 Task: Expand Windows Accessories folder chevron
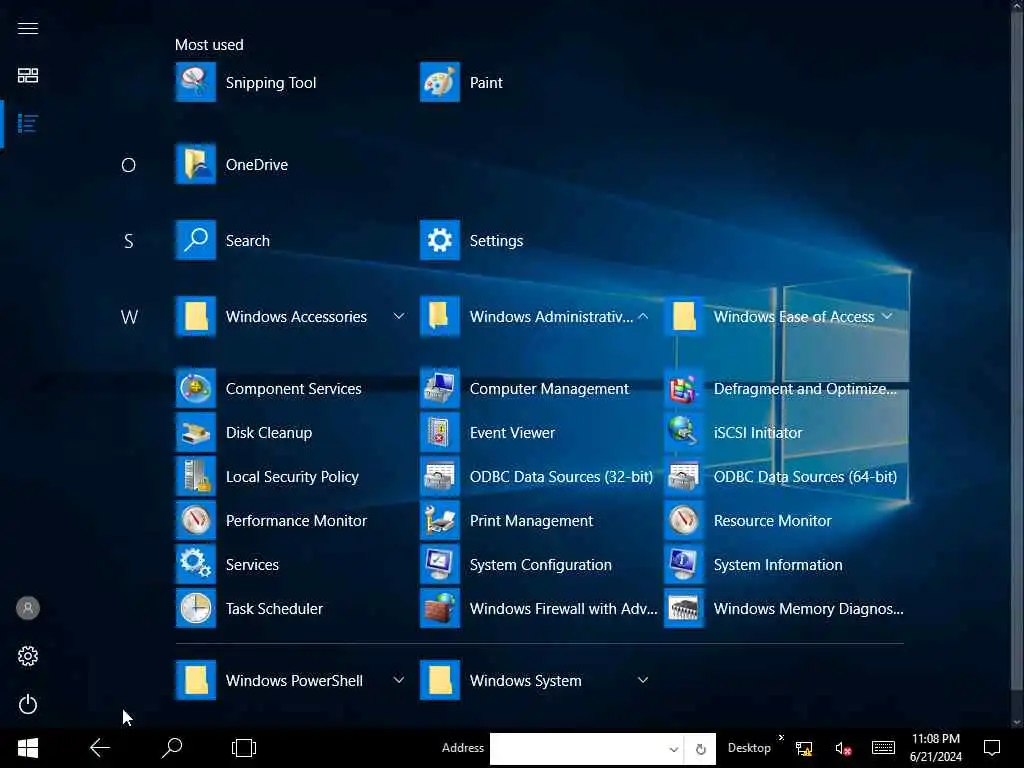[398, 316]
